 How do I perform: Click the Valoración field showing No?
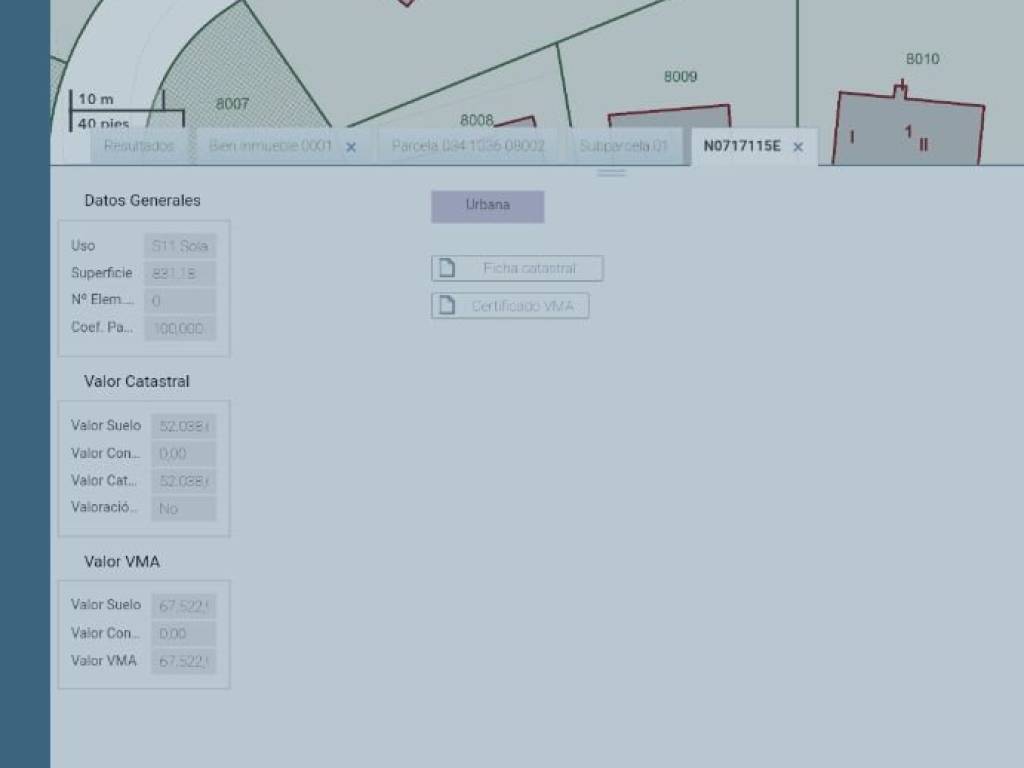point(183,508)
